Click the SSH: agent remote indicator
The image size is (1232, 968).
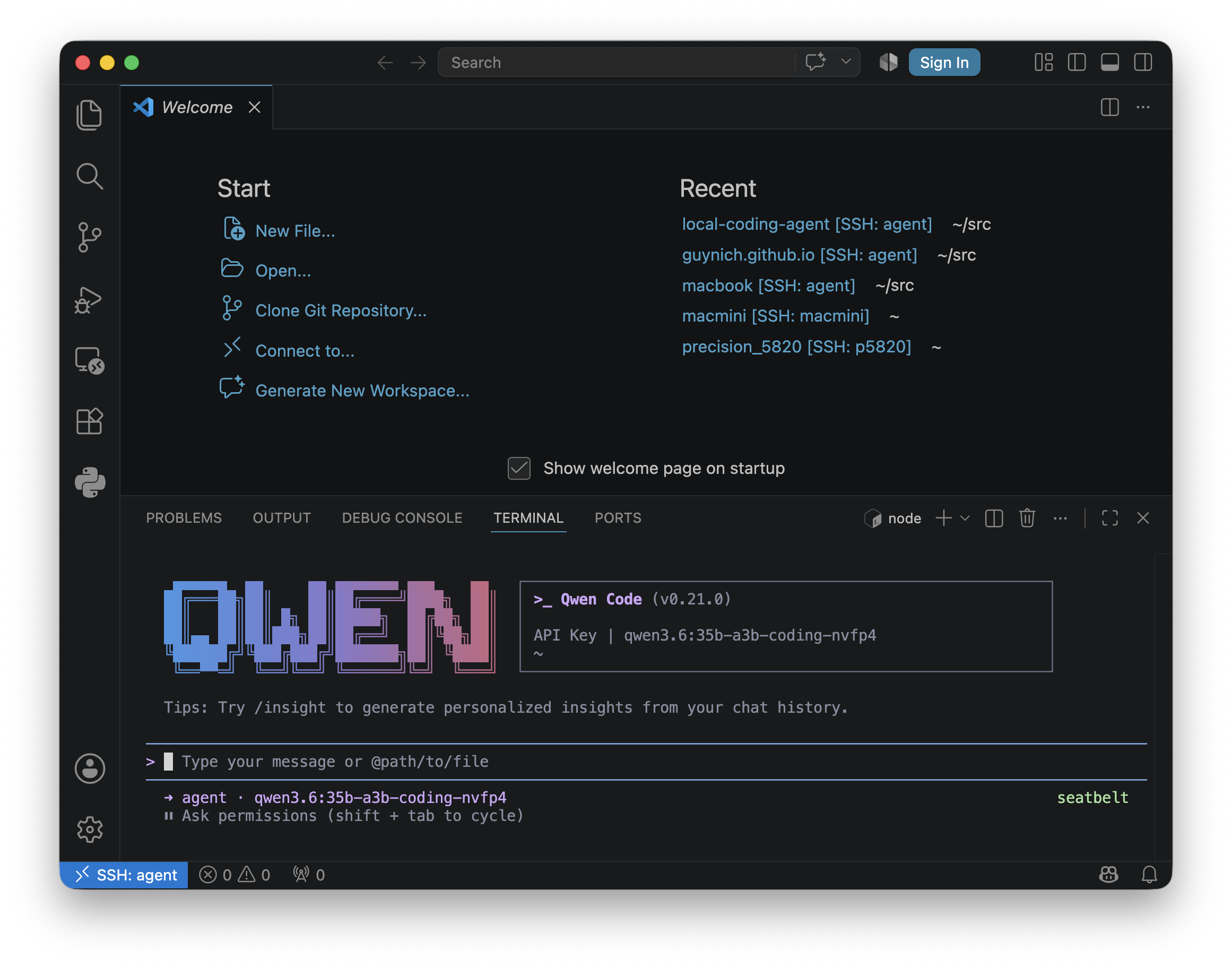pos(124,875)
